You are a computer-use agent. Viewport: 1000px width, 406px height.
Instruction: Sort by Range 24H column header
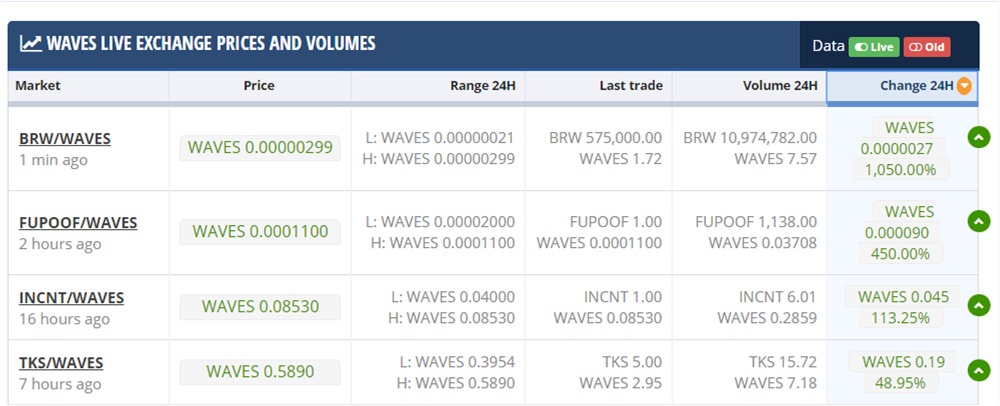(438, 86)
